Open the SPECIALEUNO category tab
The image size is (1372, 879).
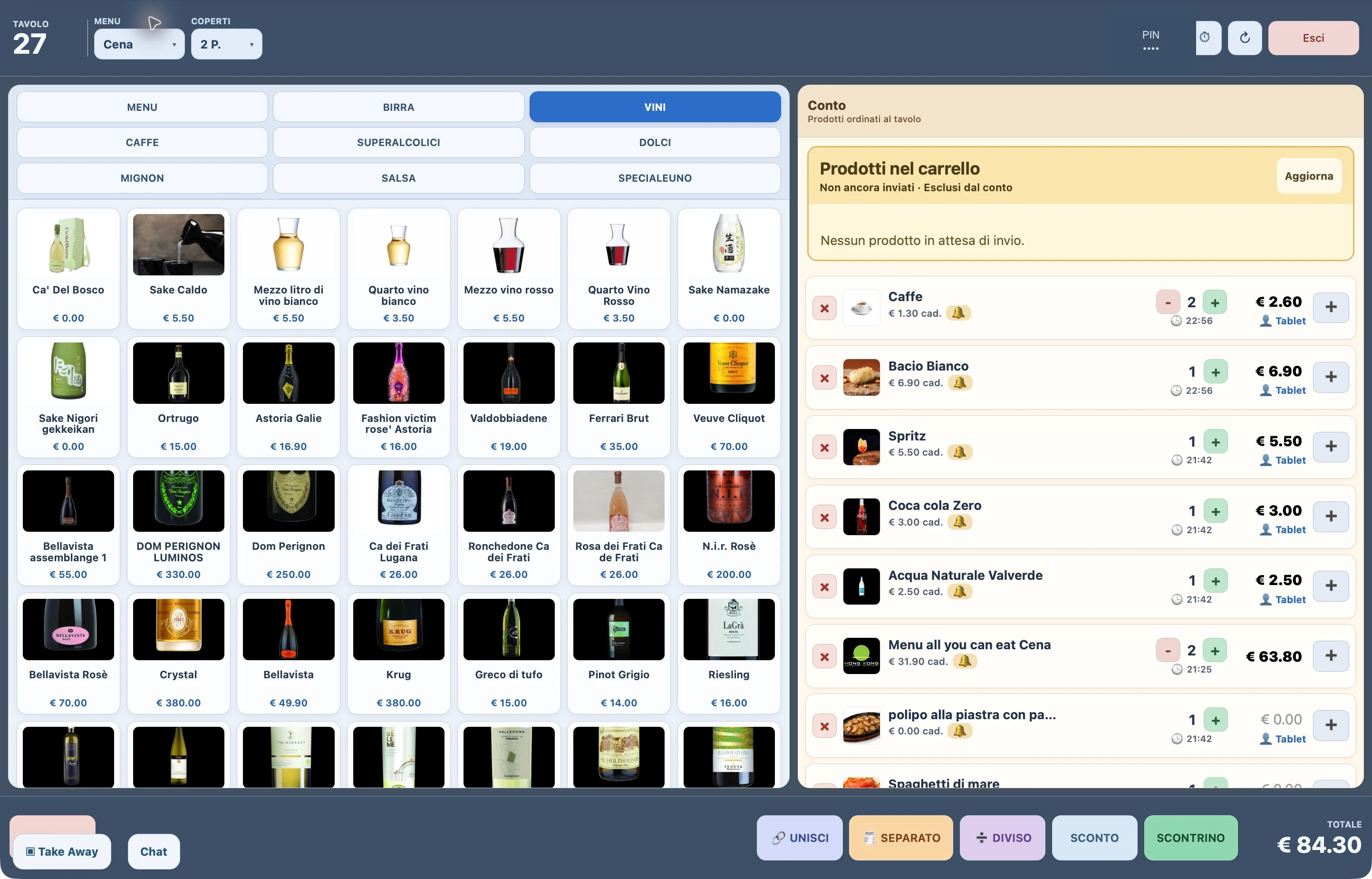click(x=654, y=177)
